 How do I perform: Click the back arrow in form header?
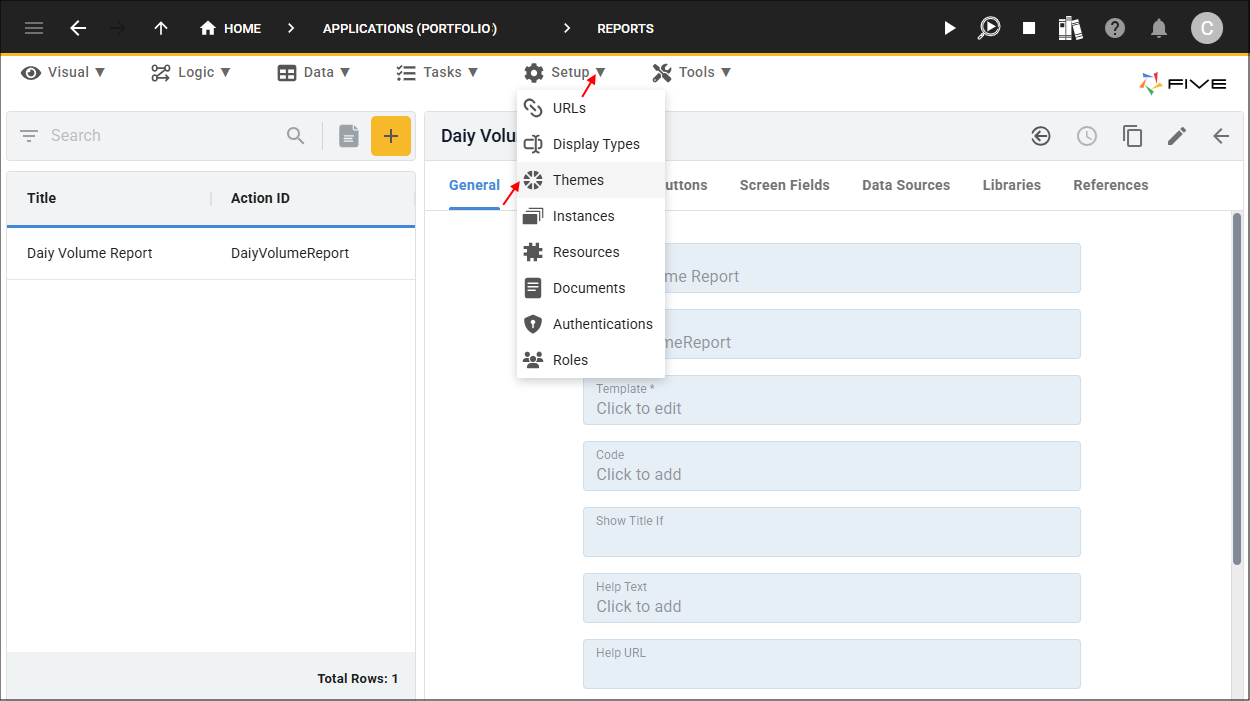[x=1221, y=136]
